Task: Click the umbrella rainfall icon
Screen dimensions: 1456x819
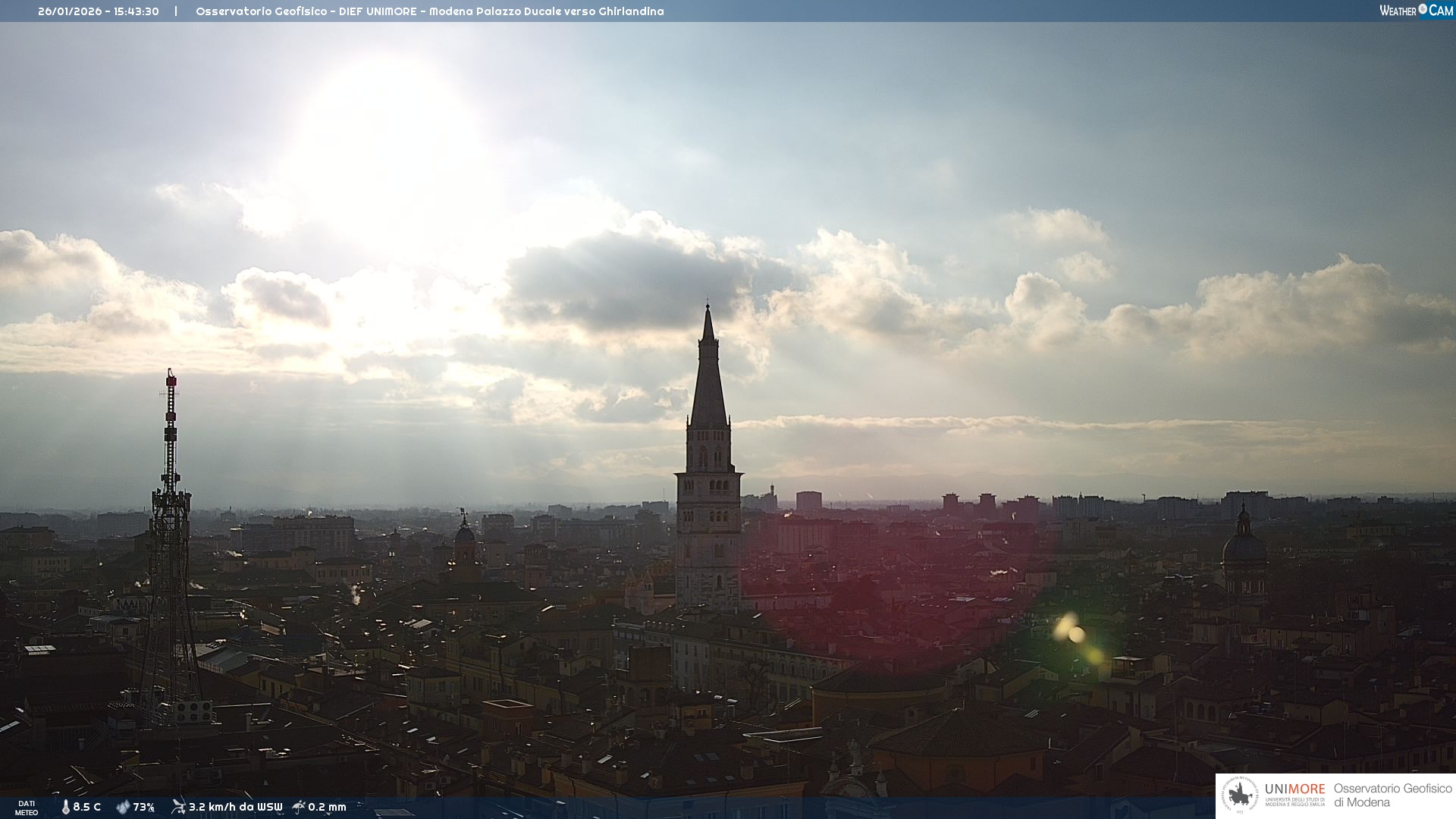Action: [x=299, y=807]
